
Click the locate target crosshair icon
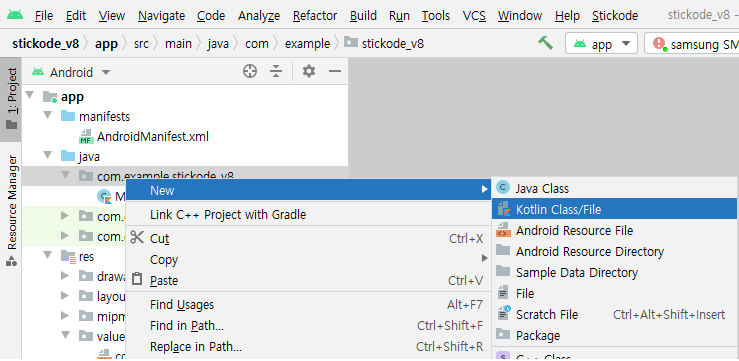(x=250, y=72)
